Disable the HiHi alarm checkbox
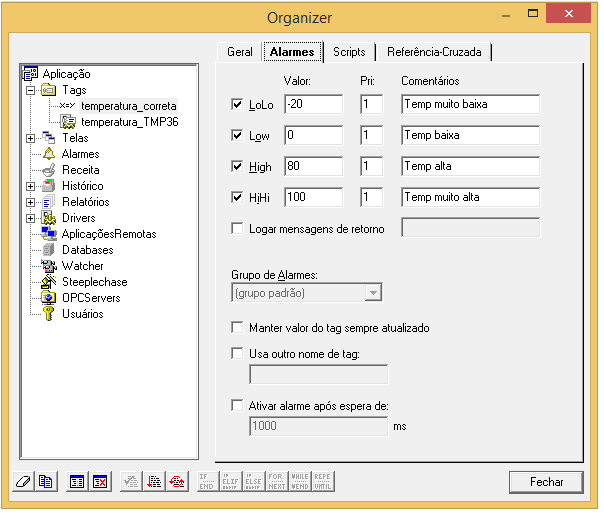 click(x=237, y=197)
